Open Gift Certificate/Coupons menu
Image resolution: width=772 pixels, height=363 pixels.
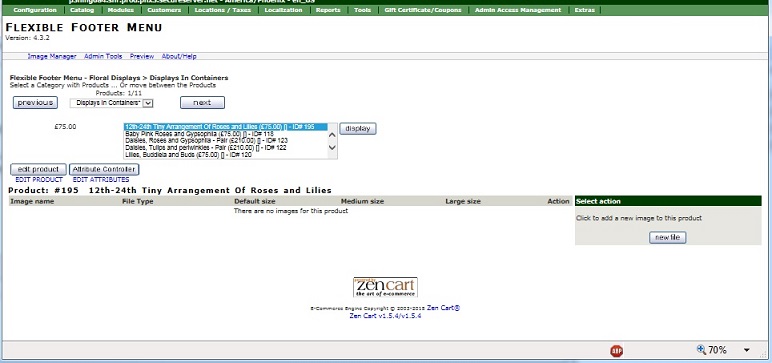pos(423,10)
